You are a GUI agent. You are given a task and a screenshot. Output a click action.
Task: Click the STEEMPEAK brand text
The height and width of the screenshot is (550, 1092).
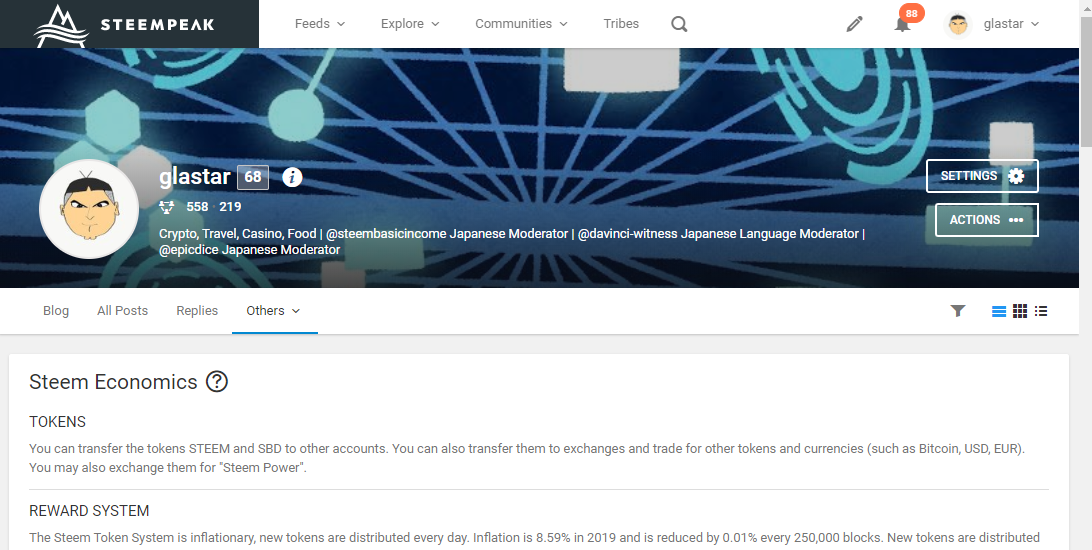click(157, 25)
